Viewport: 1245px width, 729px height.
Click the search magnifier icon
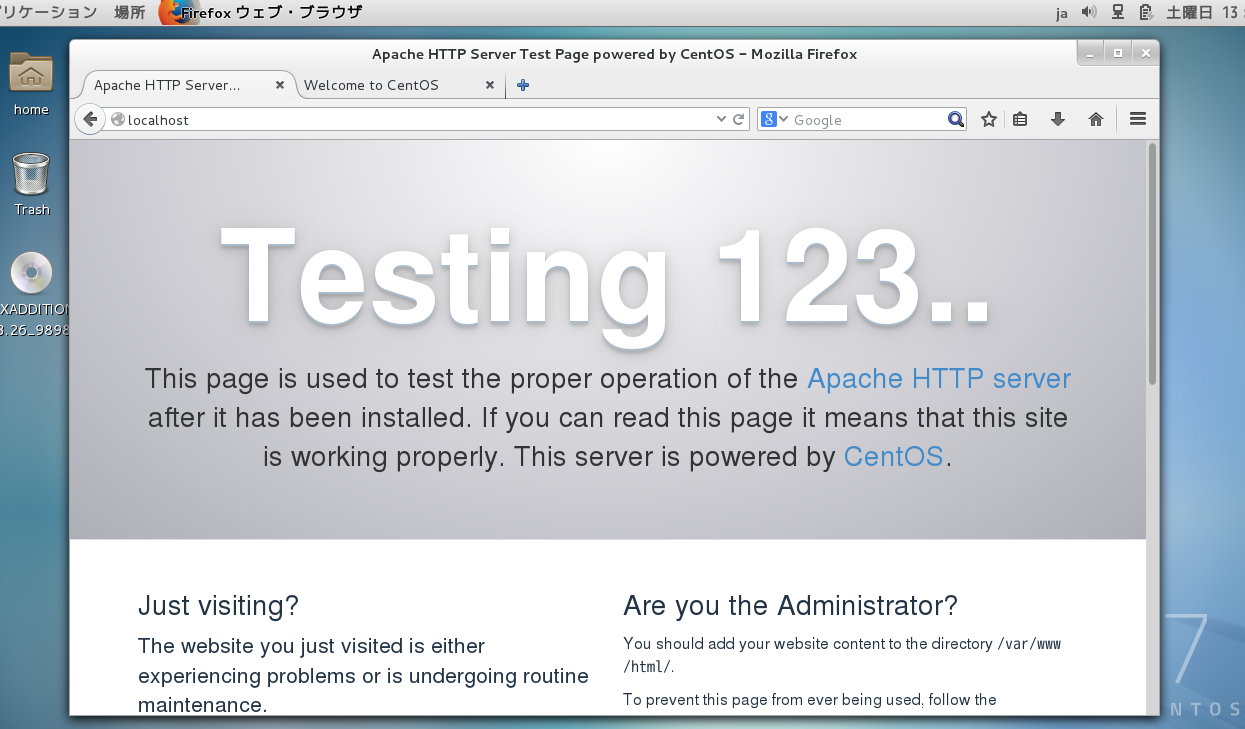click(956, 120)
